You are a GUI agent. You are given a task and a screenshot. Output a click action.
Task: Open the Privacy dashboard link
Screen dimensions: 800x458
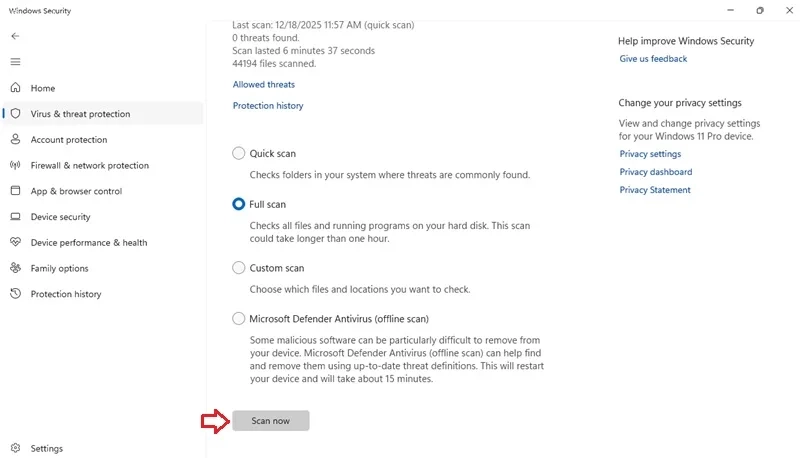coord(656,172)
